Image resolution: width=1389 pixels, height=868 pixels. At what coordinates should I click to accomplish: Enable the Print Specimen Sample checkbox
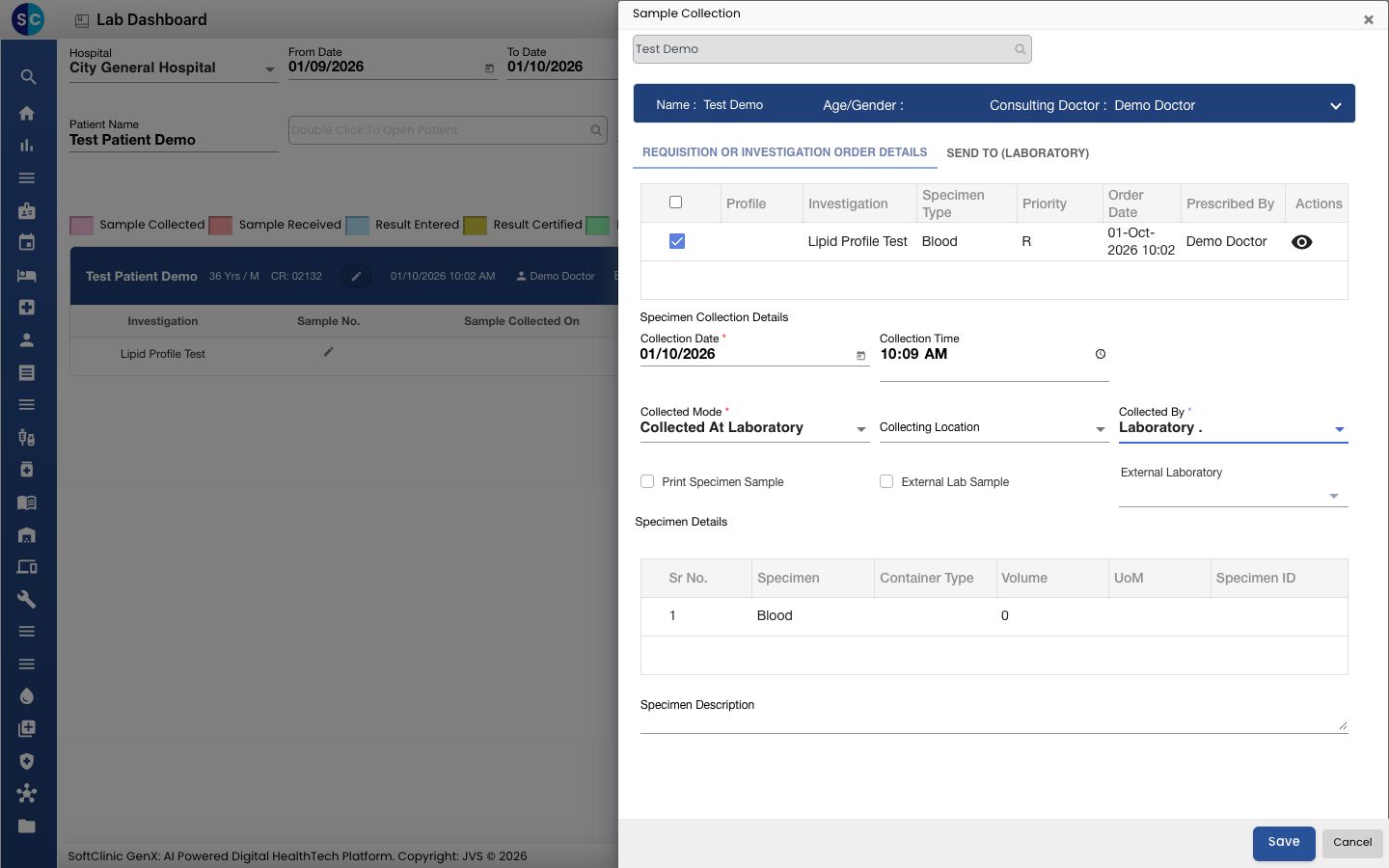(647, 481)
